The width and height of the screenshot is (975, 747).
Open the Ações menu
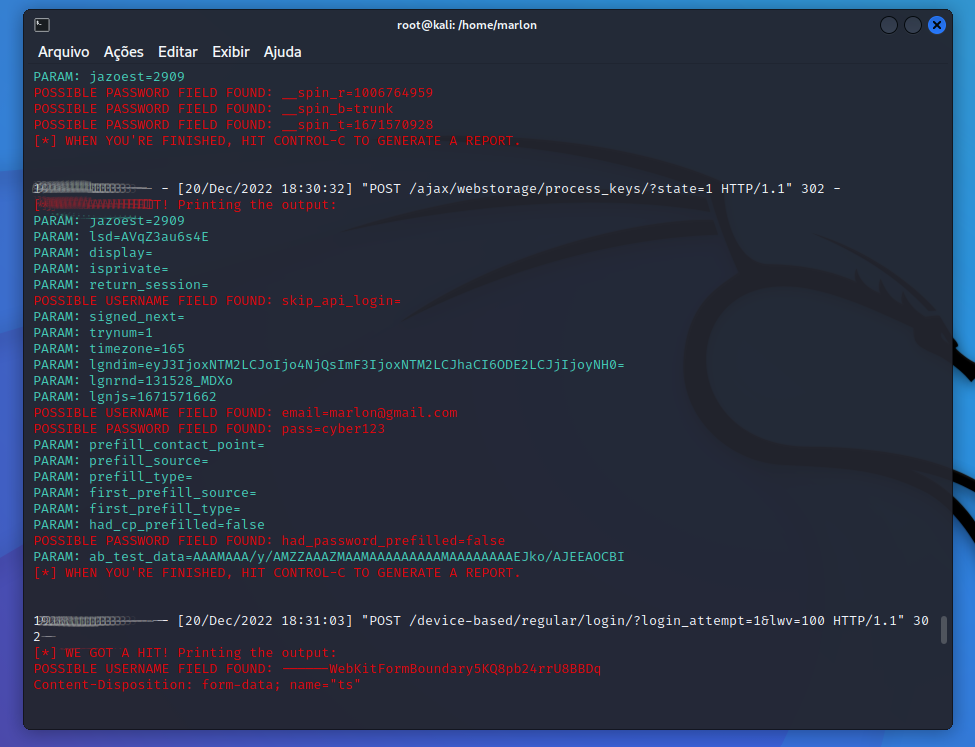click(x=123, y=52)
